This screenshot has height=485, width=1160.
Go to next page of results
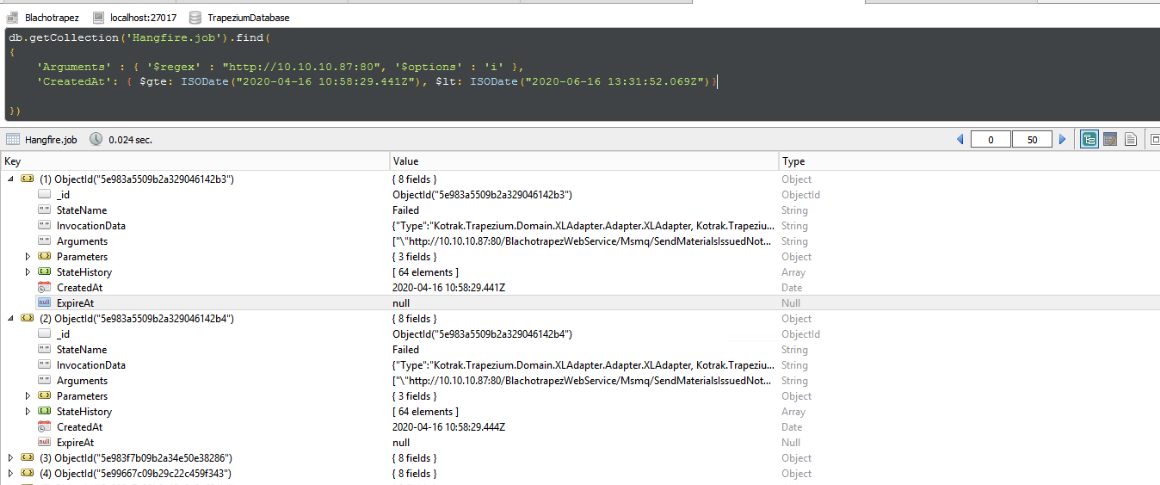pos(1062,139)
